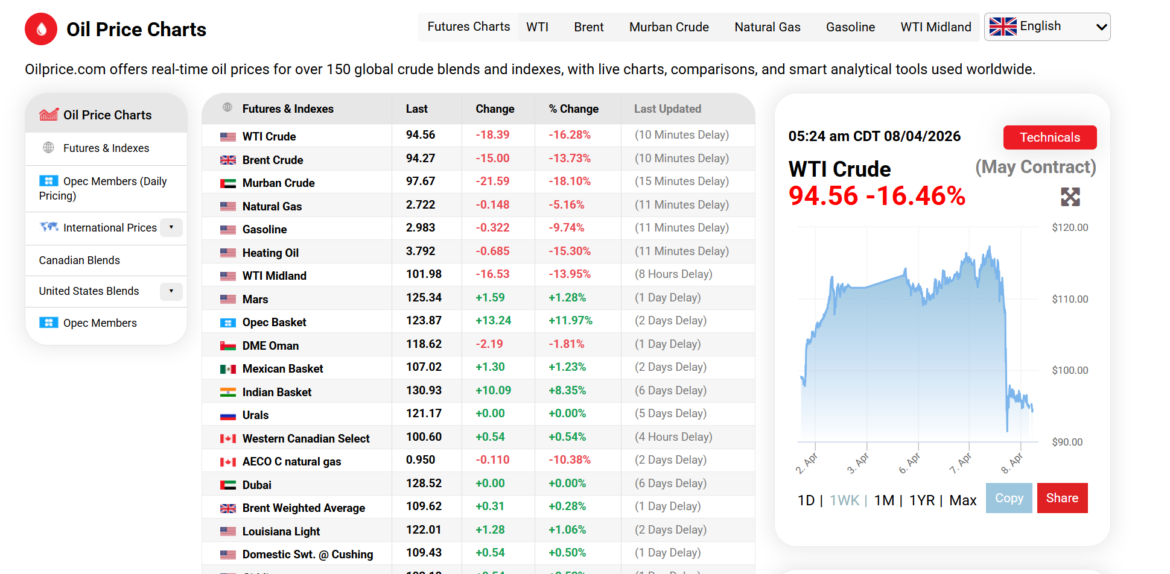Click the US flag next to WTI Crude
The height and width of the screenshot is (574, 1170).
tap(228, 137)
